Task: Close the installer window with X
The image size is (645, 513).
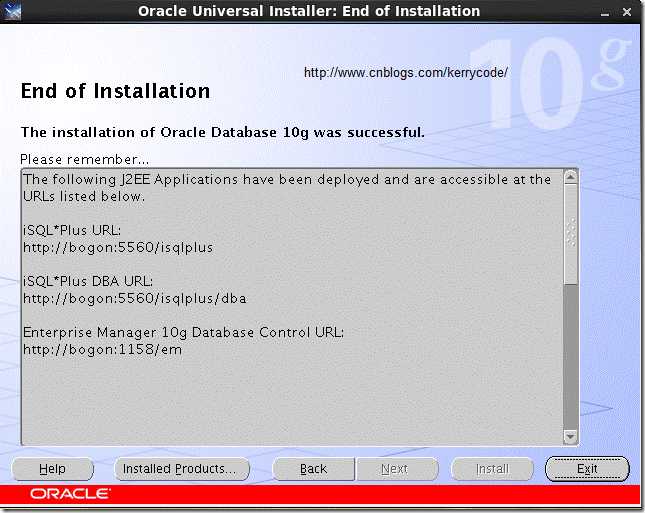Action: 626,12
